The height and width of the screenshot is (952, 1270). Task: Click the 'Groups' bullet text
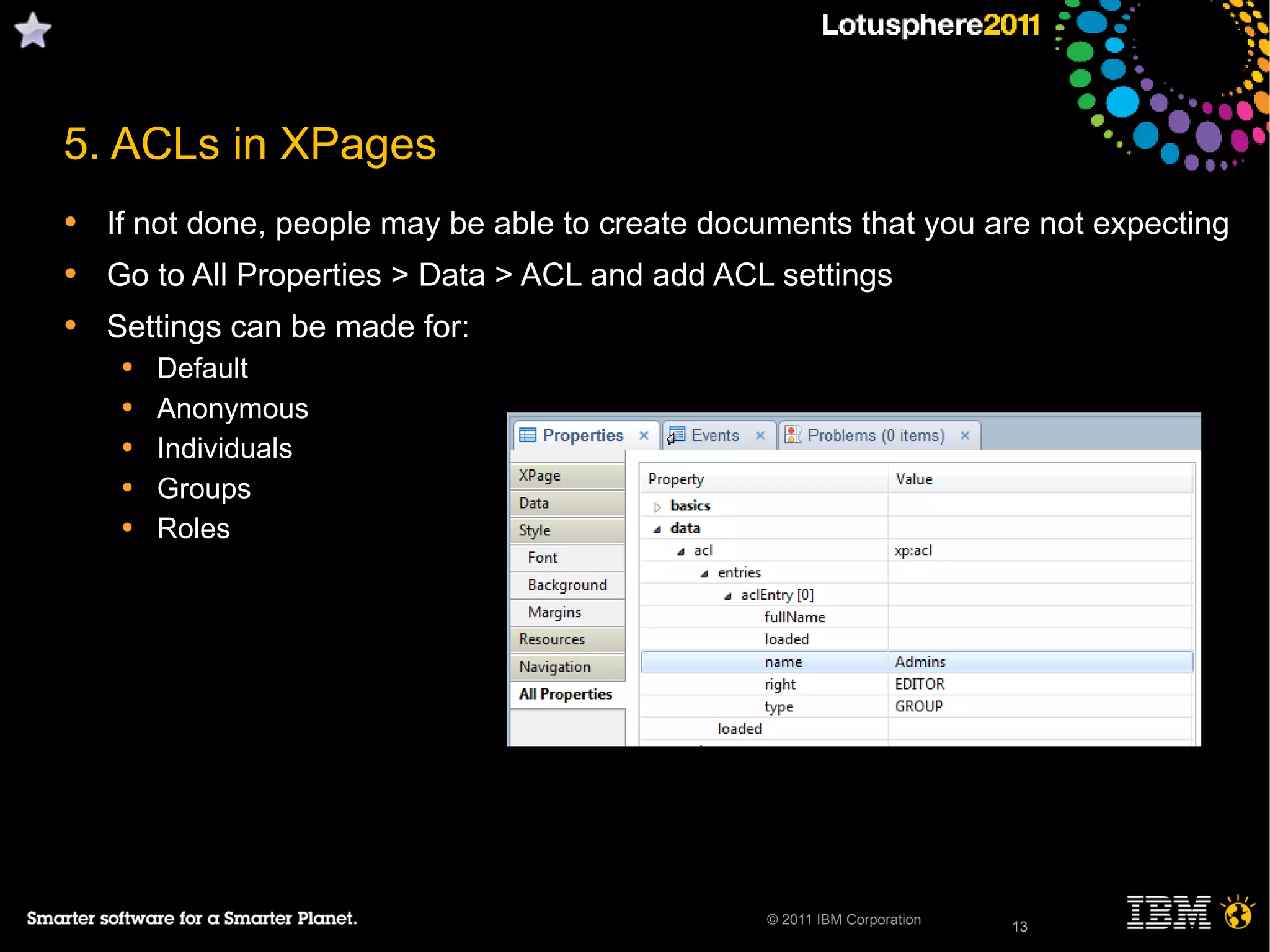click(204, 489)
